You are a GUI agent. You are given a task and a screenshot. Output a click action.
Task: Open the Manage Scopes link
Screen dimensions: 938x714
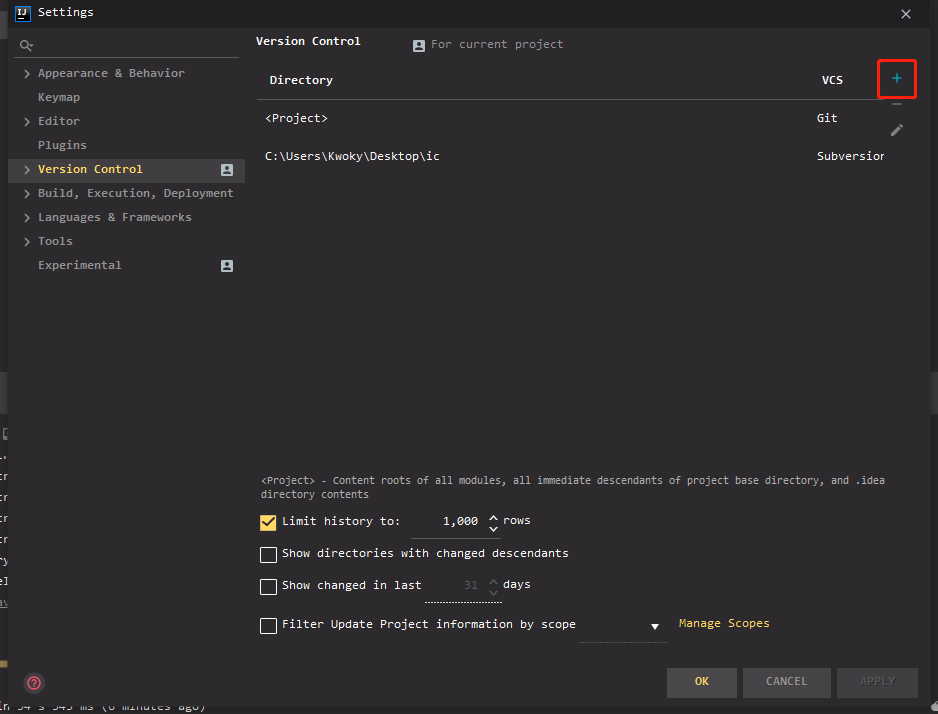click(x=724, y=623)
